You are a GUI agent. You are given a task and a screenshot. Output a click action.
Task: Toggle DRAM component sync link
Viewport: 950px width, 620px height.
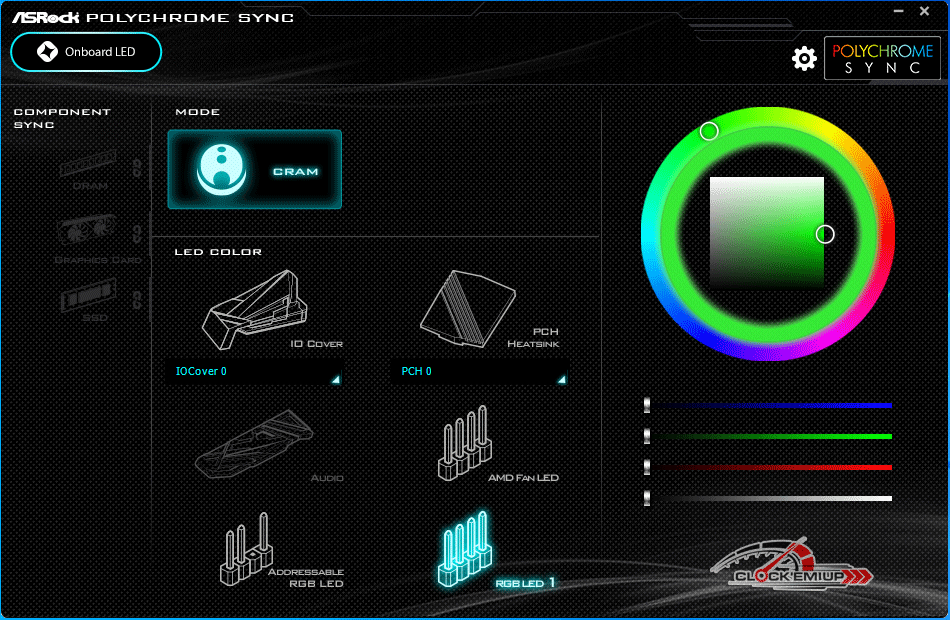coord(136,164)
